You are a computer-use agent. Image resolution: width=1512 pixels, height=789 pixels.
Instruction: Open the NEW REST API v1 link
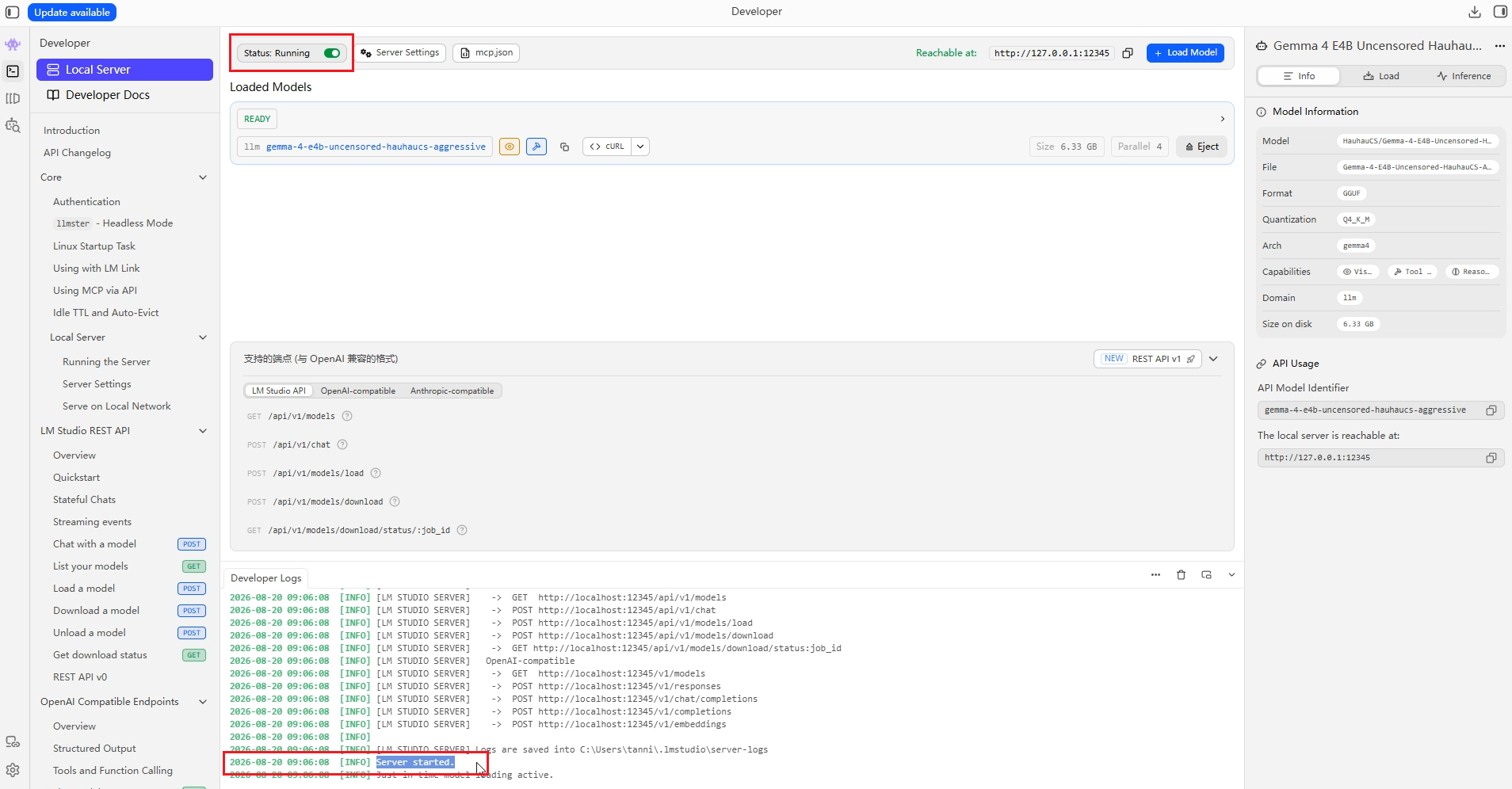click(1148, 359)
